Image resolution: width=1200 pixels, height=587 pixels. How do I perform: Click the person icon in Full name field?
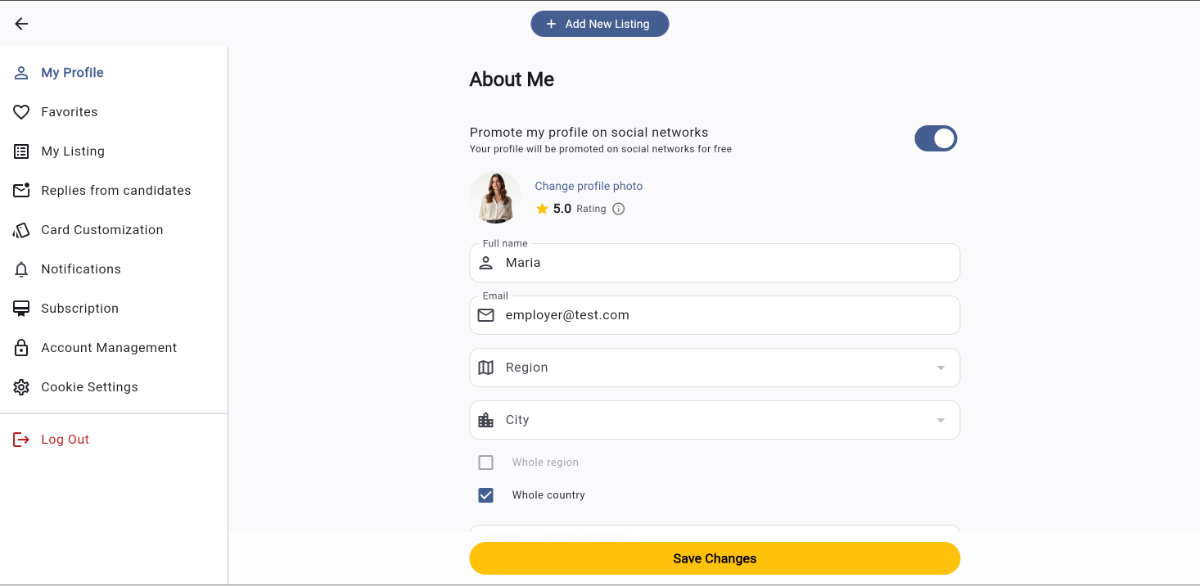486,263
